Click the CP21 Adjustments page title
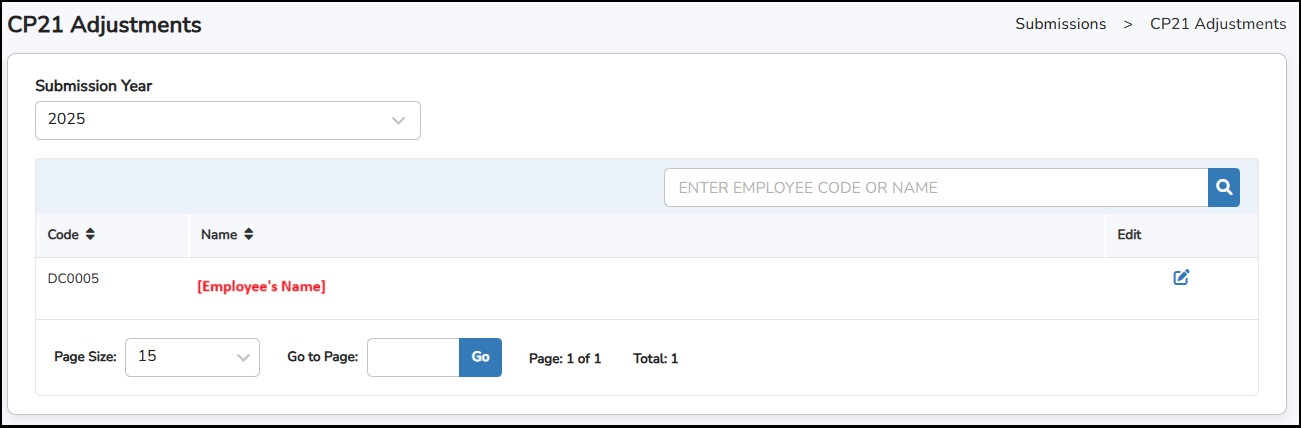Screen dimensions: 1301x428 [x=105, y=25]
